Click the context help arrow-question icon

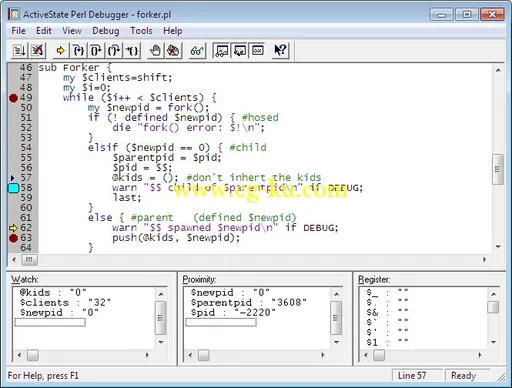(x=280, y=51)
